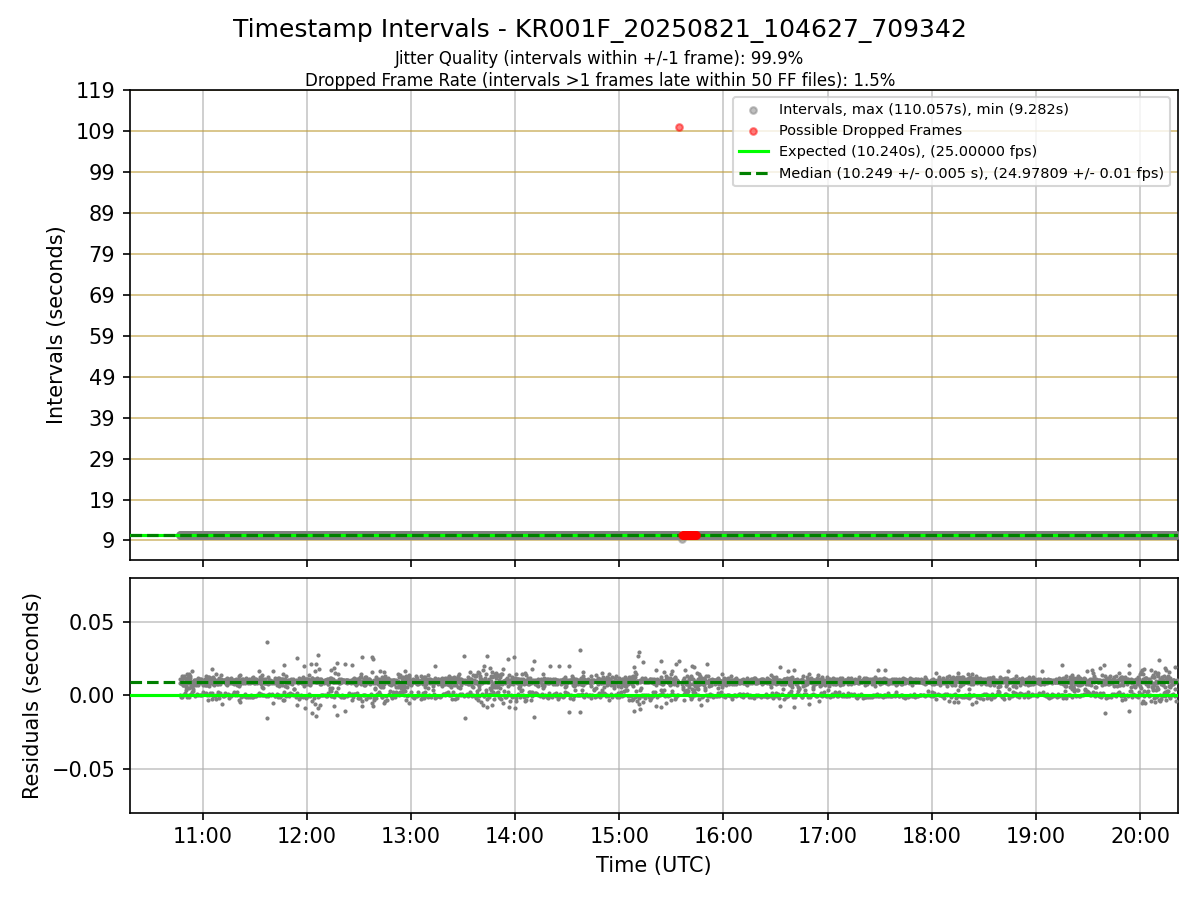
Task: Click the 14:00 tick label on the x-axis
Action: [515, 837]
